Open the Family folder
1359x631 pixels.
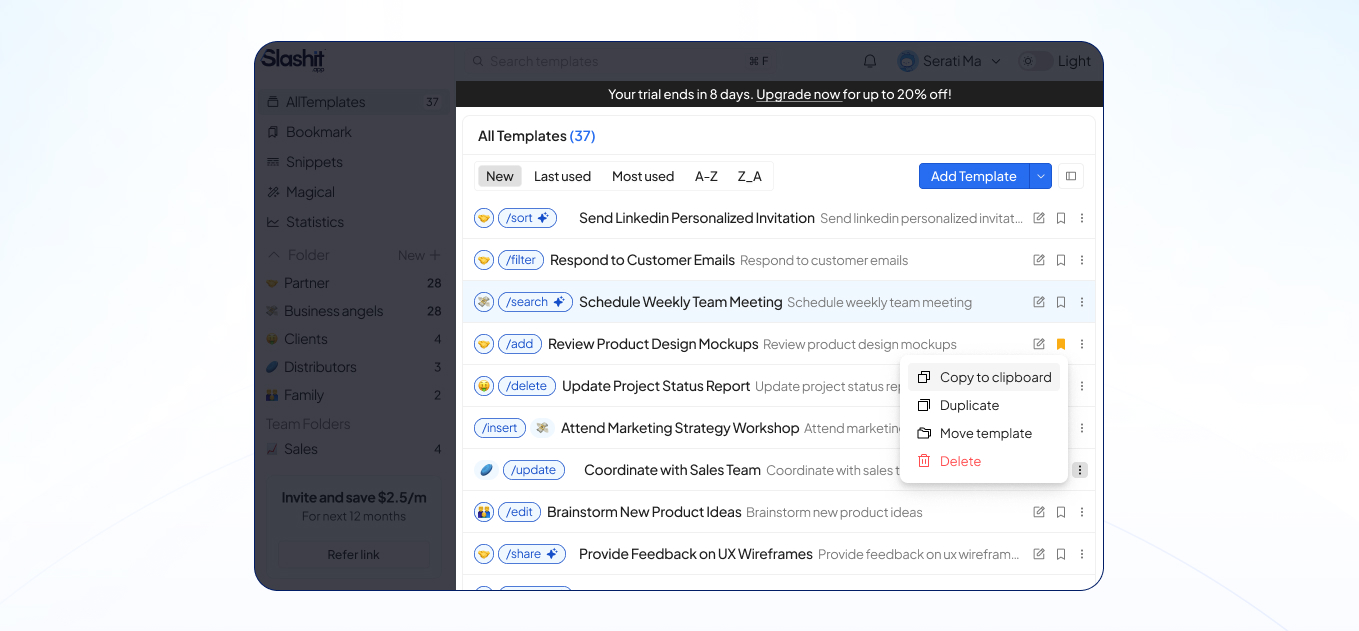click(x=354, y=395)
